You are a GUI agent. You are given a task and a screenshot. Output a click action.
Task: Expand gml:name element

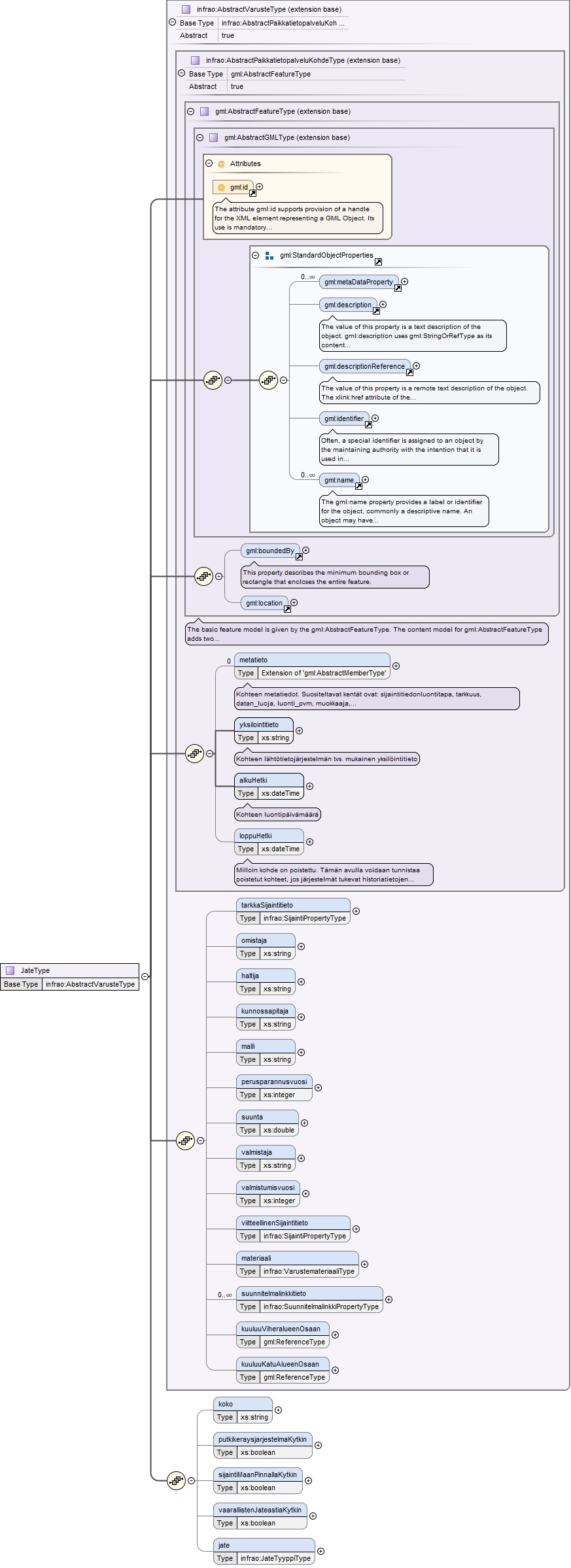point(365,480)
